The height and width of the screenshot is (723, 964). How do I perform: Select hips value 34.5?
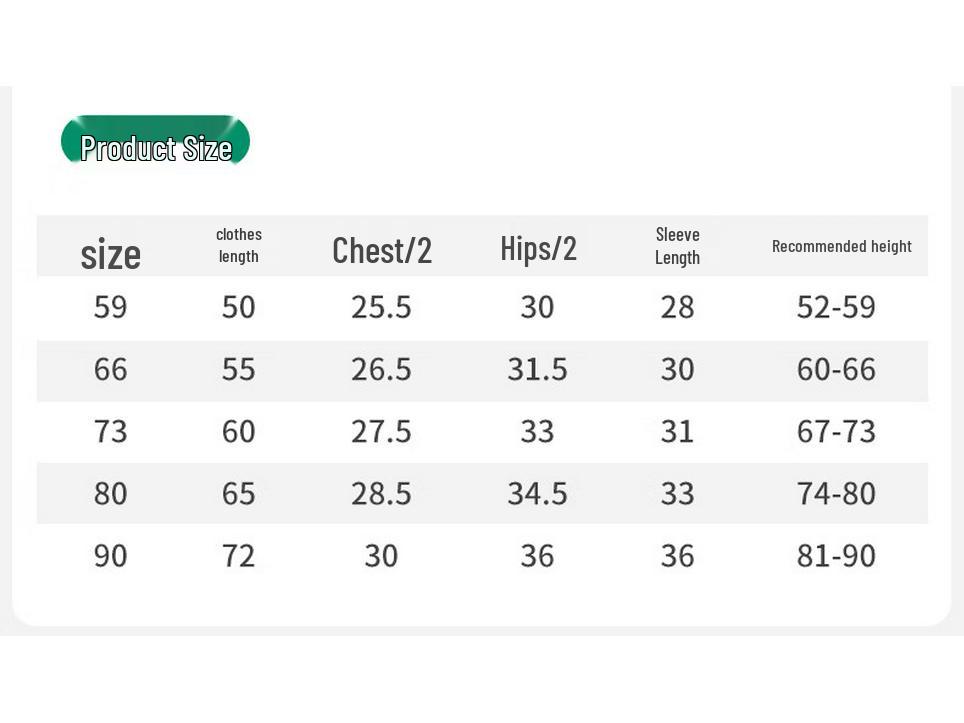537,493
